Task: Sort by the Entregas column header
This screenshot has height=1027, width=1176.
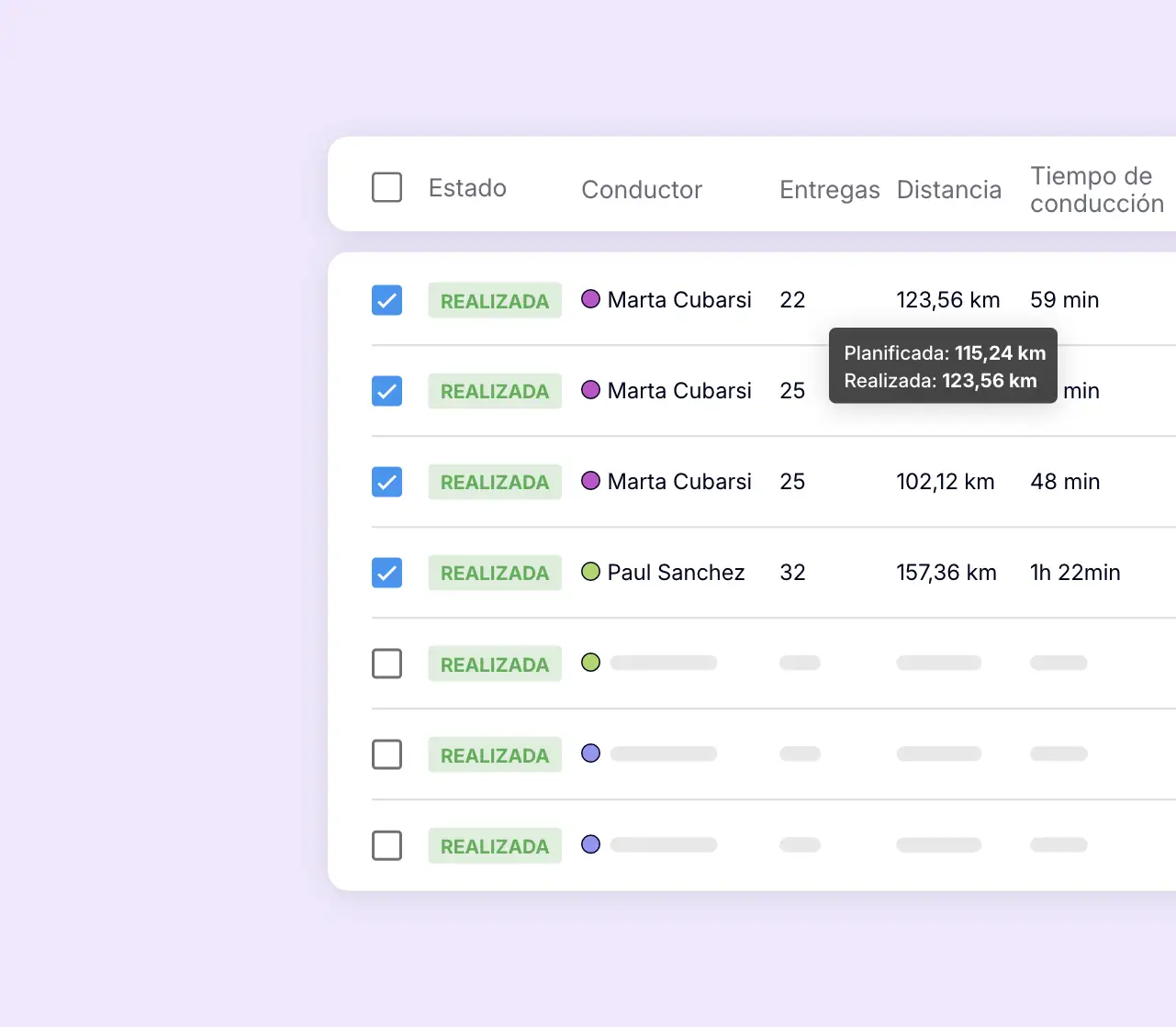Action: click(830, 190)
